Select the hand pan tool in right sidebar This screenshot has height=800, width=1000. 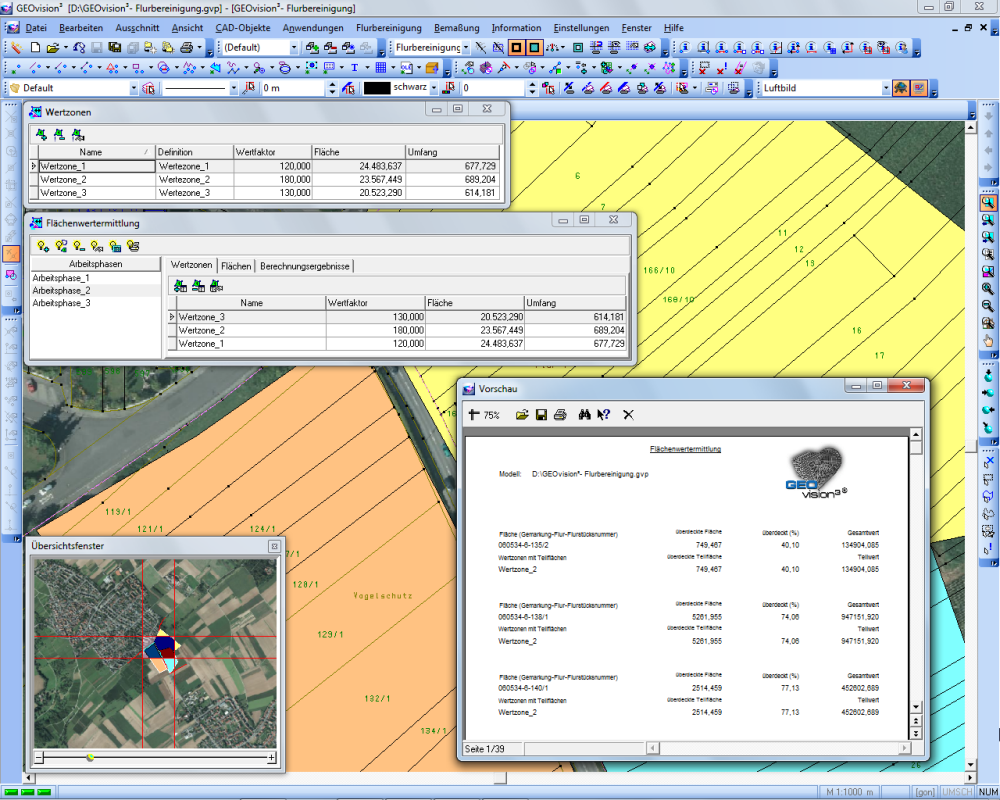(988, 340)
